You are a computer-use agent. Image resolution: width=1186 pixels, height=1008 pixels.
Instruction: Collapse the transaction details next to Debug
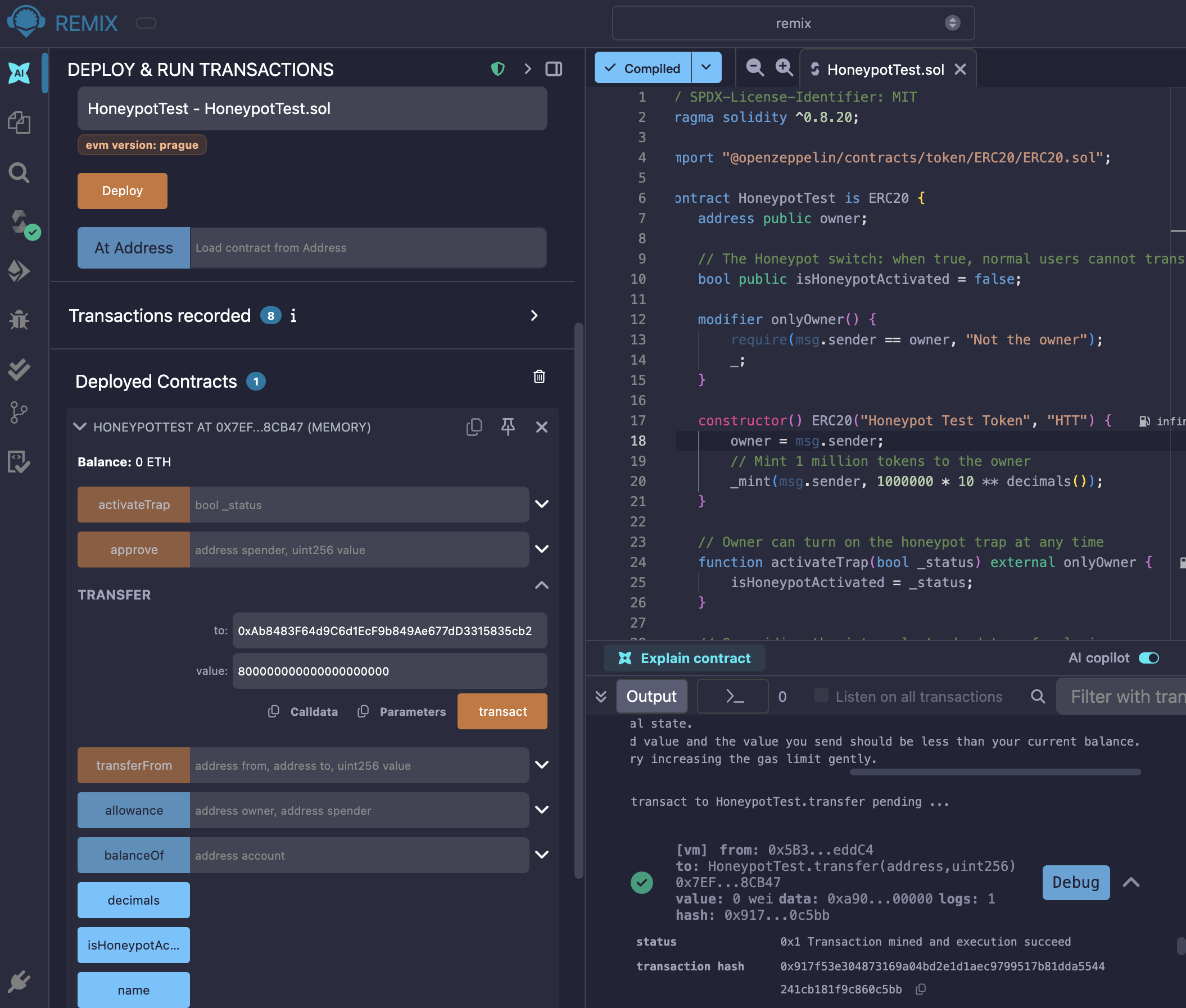click(1131, 882)
